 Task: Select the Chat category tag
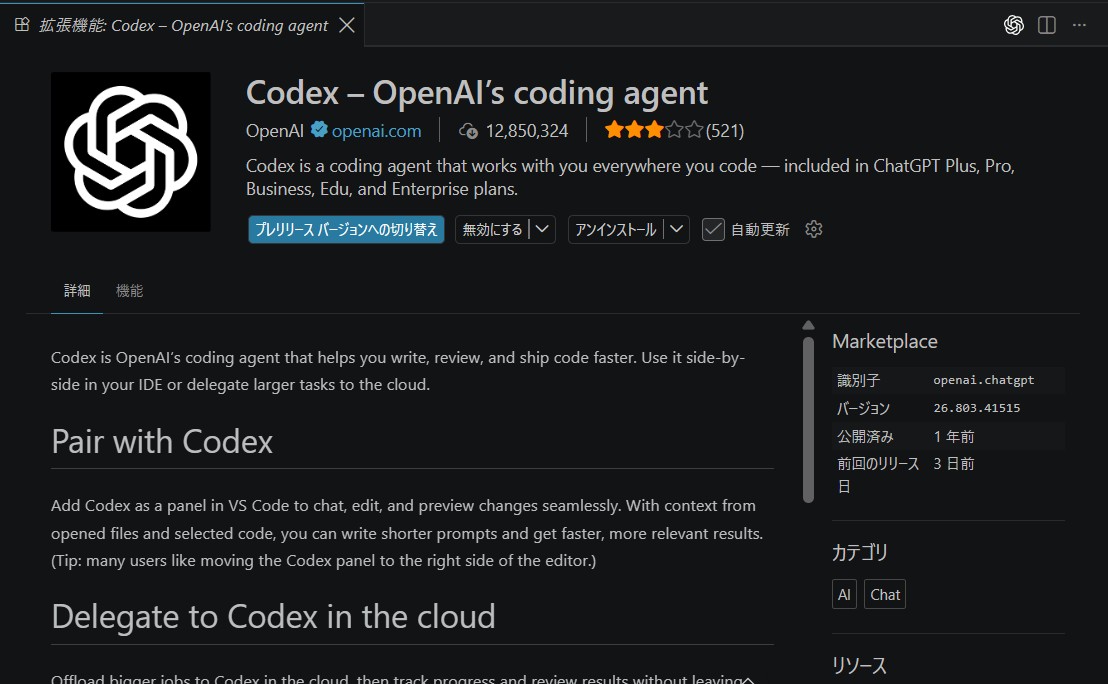(885, 594)
